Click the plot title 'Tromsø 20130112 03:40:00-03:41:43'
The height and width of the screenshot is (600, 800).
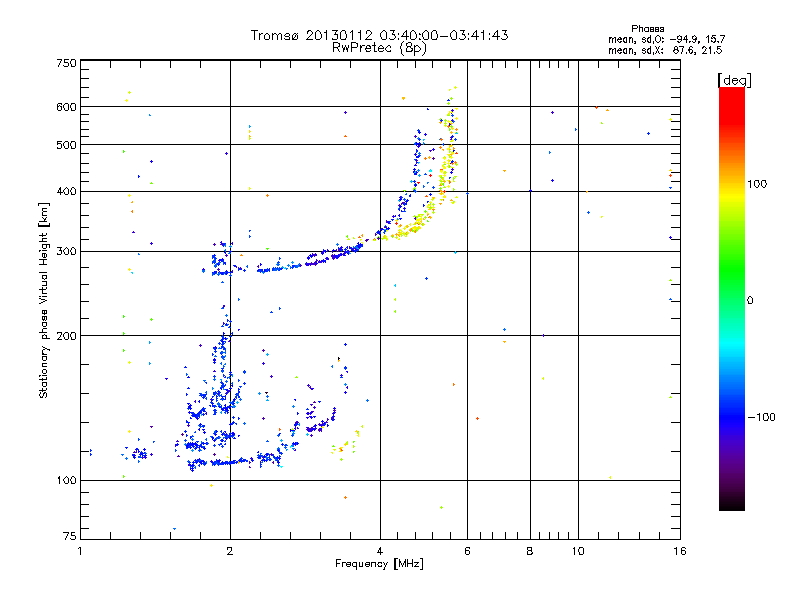(379, 35)
